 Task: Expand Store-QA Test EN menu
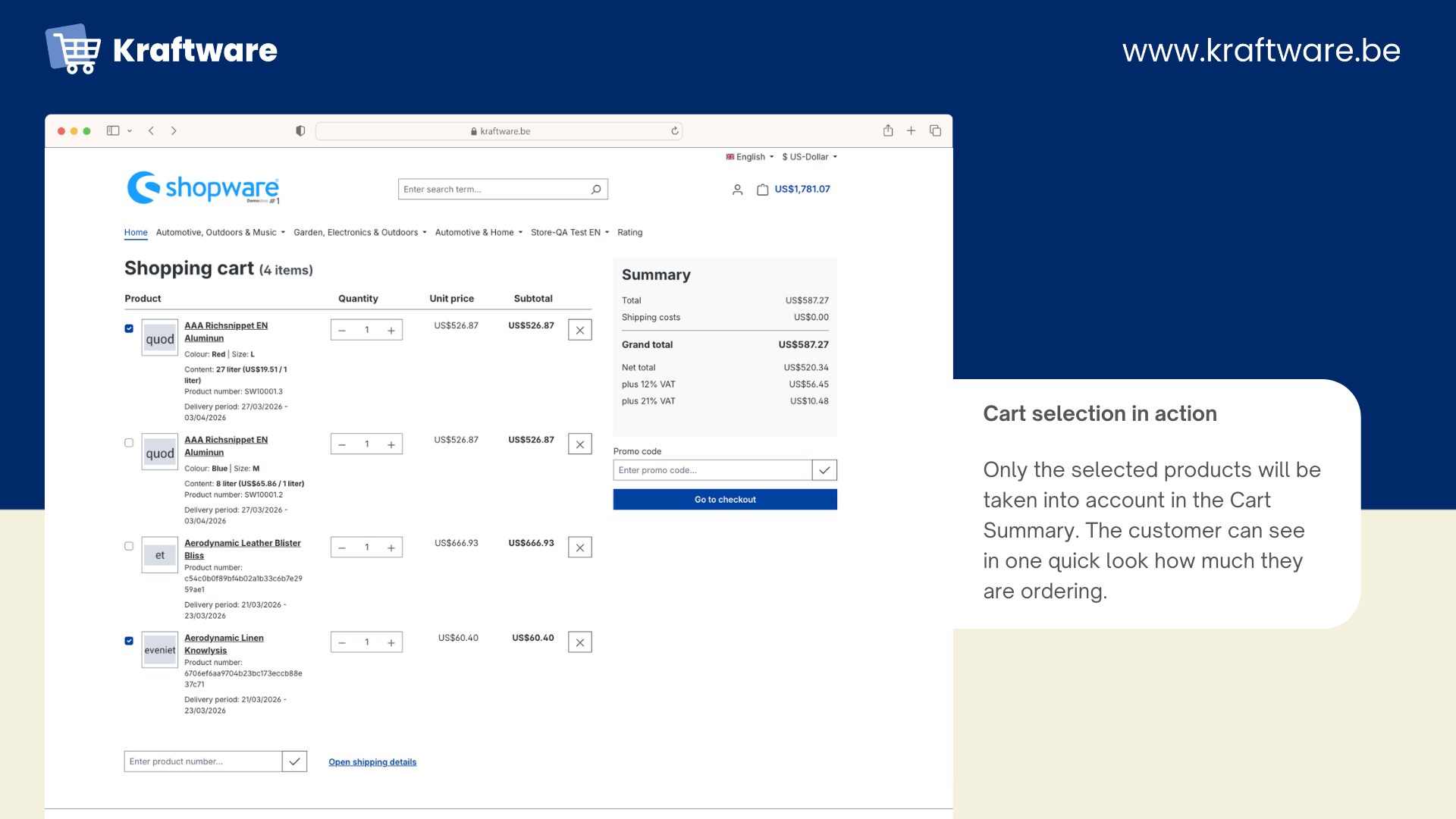[x=570, y=233]
